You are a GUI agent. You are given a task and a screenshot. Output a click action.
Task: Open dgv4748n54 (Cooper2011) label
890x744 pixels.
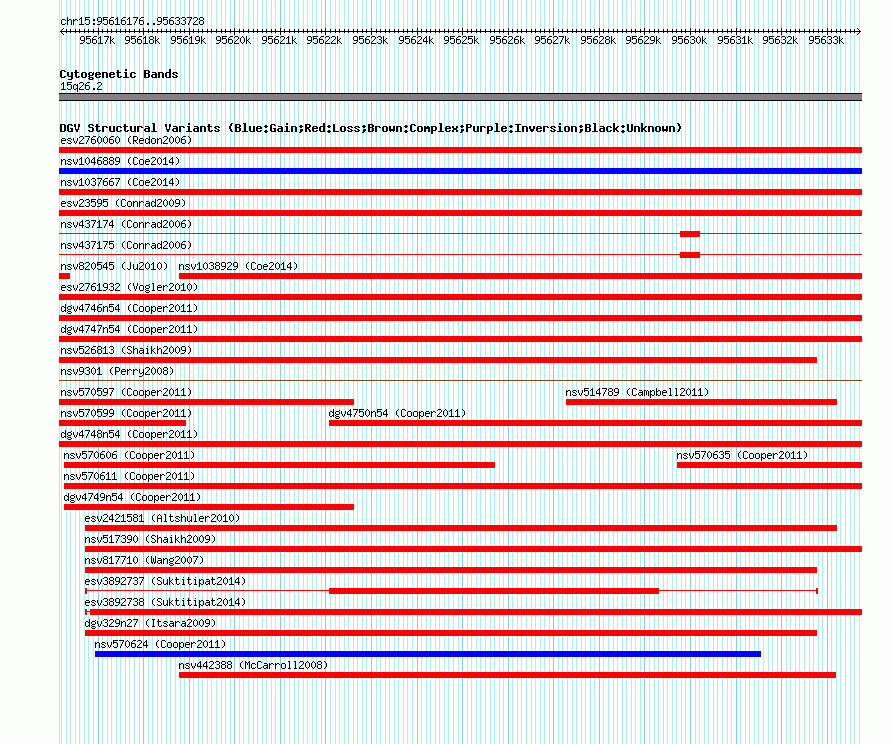click(x=129, y=434)
